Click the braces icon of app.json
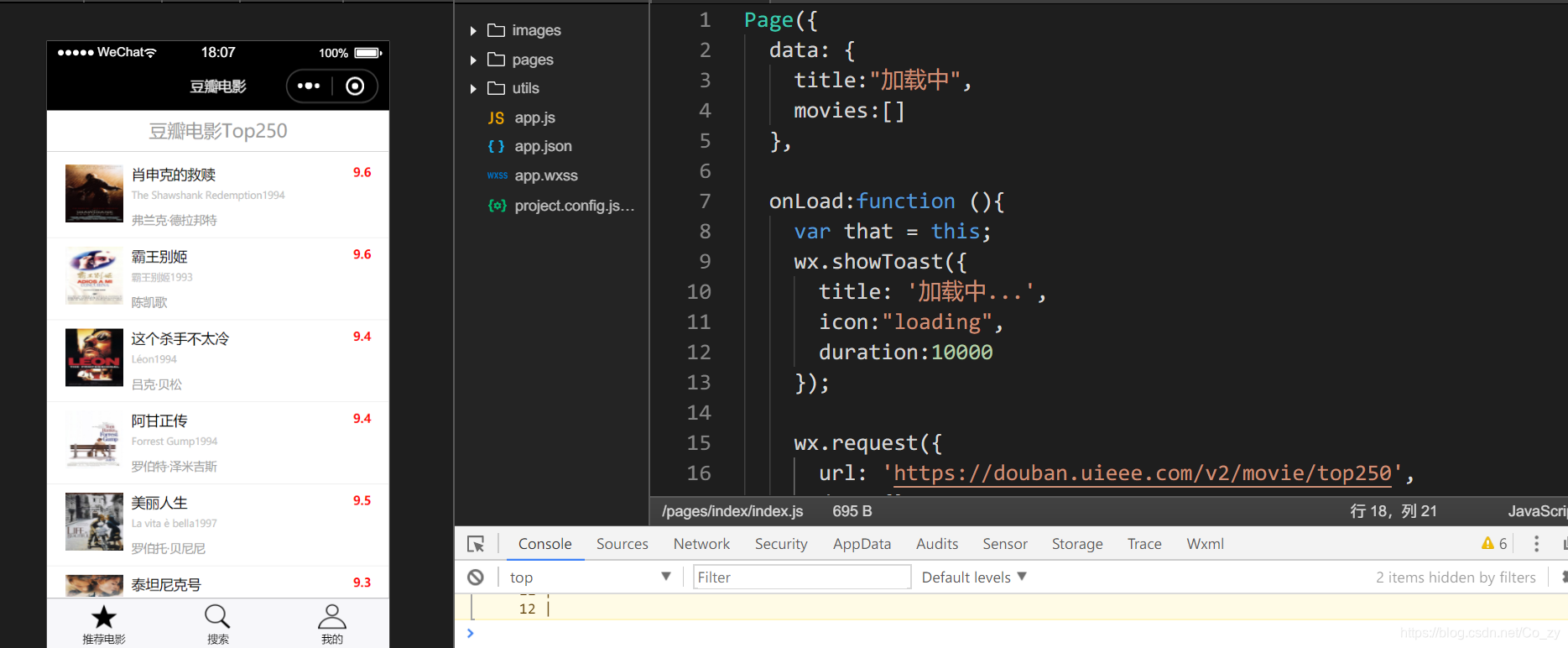This screenshot has height=648, width=1568. click(x=497, y=146)
